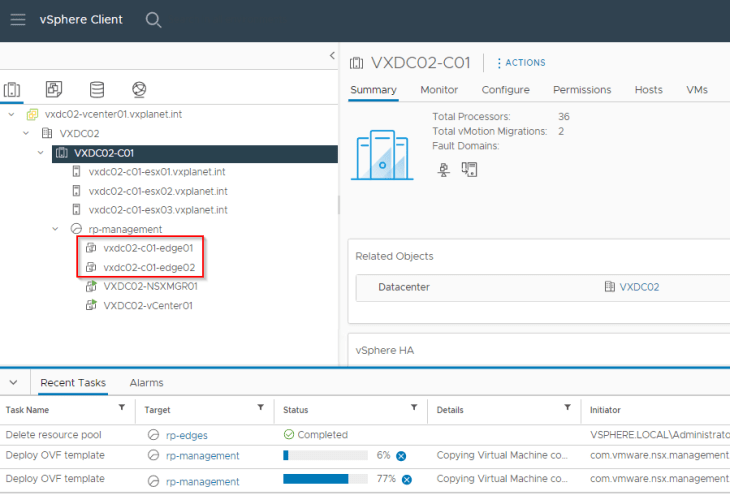Switch to Hosts and Clusters inventory view
This screenshot has height=504, width=730.
coord(12,89)
